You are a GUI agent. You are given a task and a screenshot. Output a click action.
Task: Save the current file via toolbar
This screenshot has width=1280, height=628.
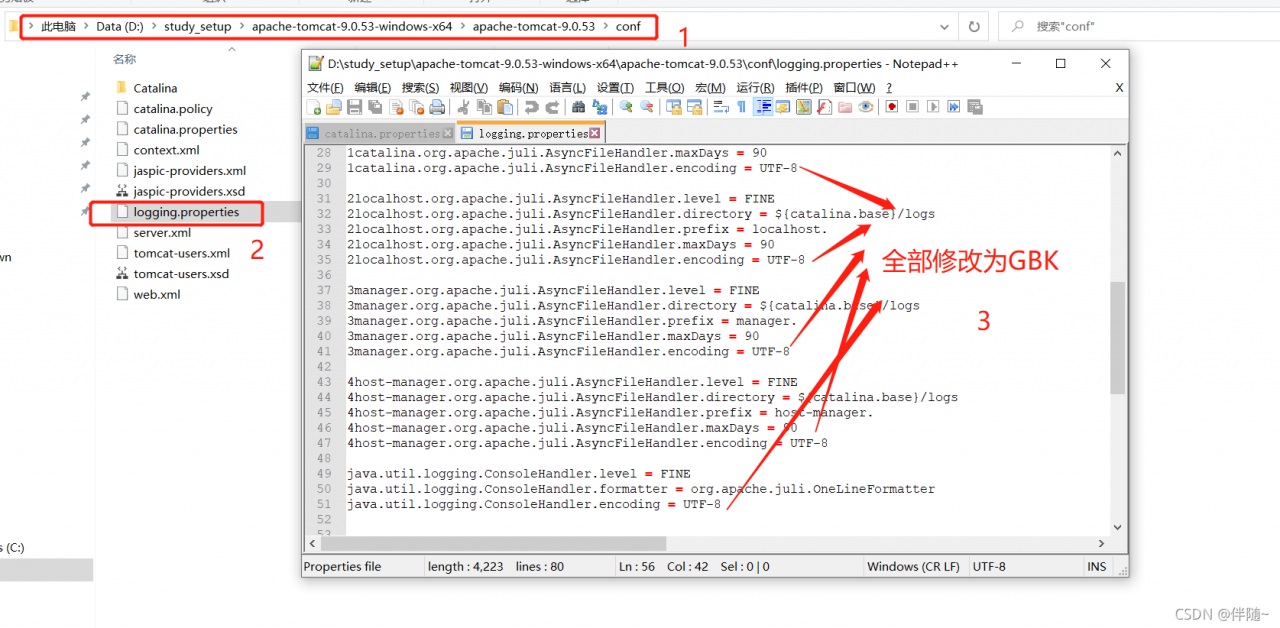pyautogui.click(x=354, y=107)
